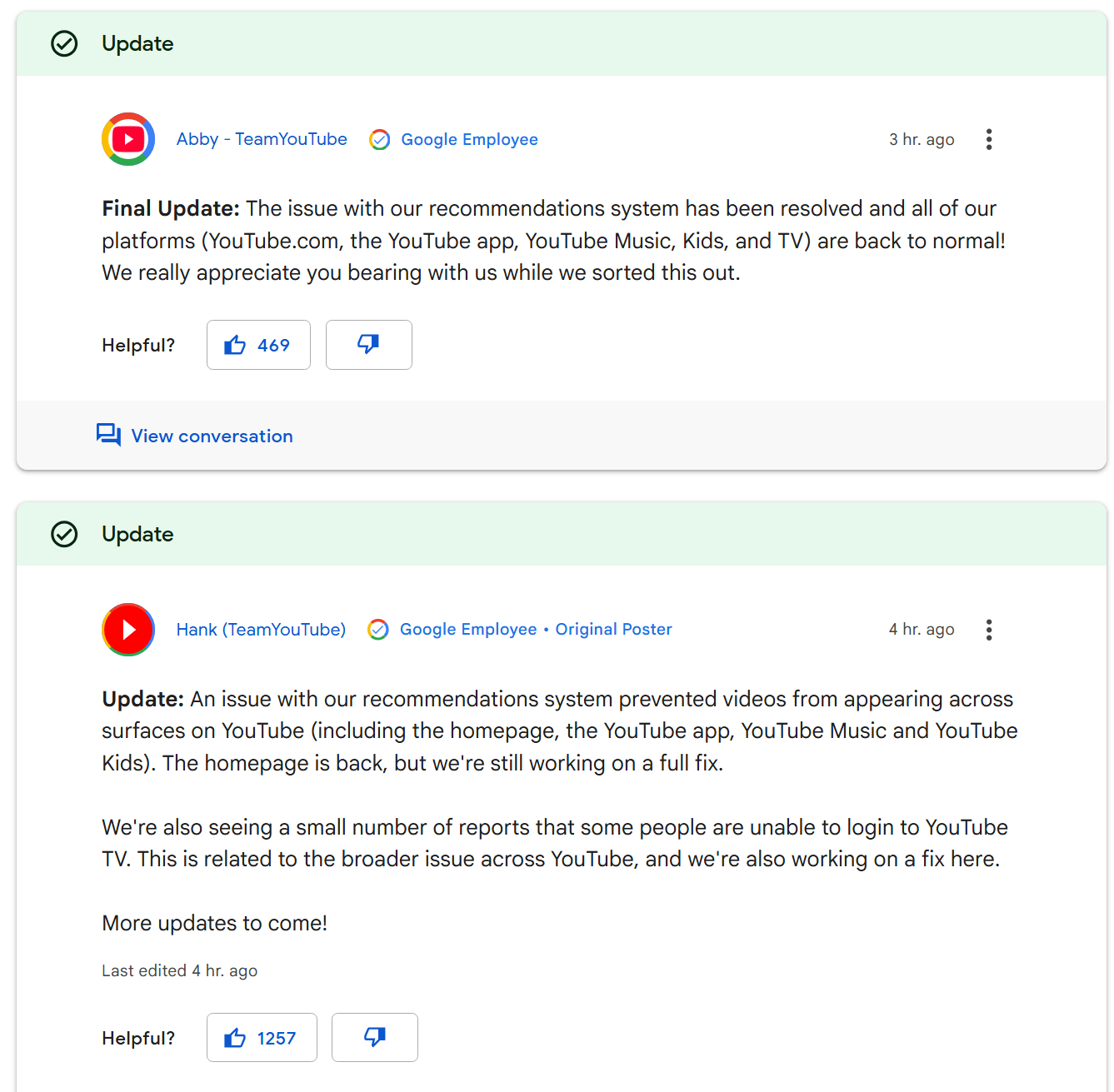Click Abby's TeamYouTube avatar icon
The height and width of the screenshot is (1092, 1114).
pyautogui.click(x=128, y=139)
